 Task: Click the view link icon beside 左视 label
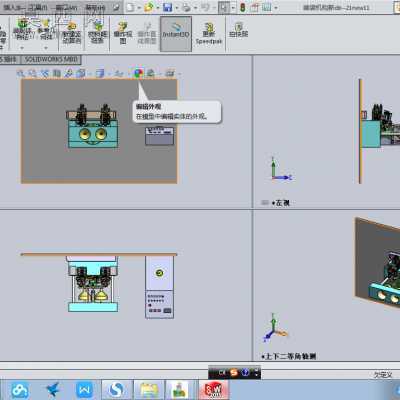click(x=265, y=203)
